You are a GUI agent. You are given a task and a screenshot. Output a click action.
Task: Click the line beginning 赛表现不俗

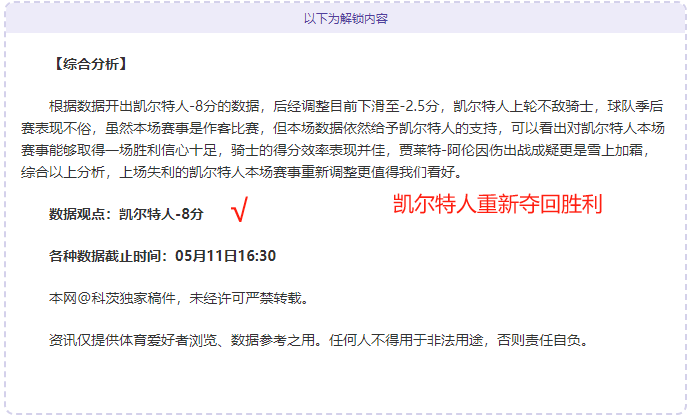point(343,129)
